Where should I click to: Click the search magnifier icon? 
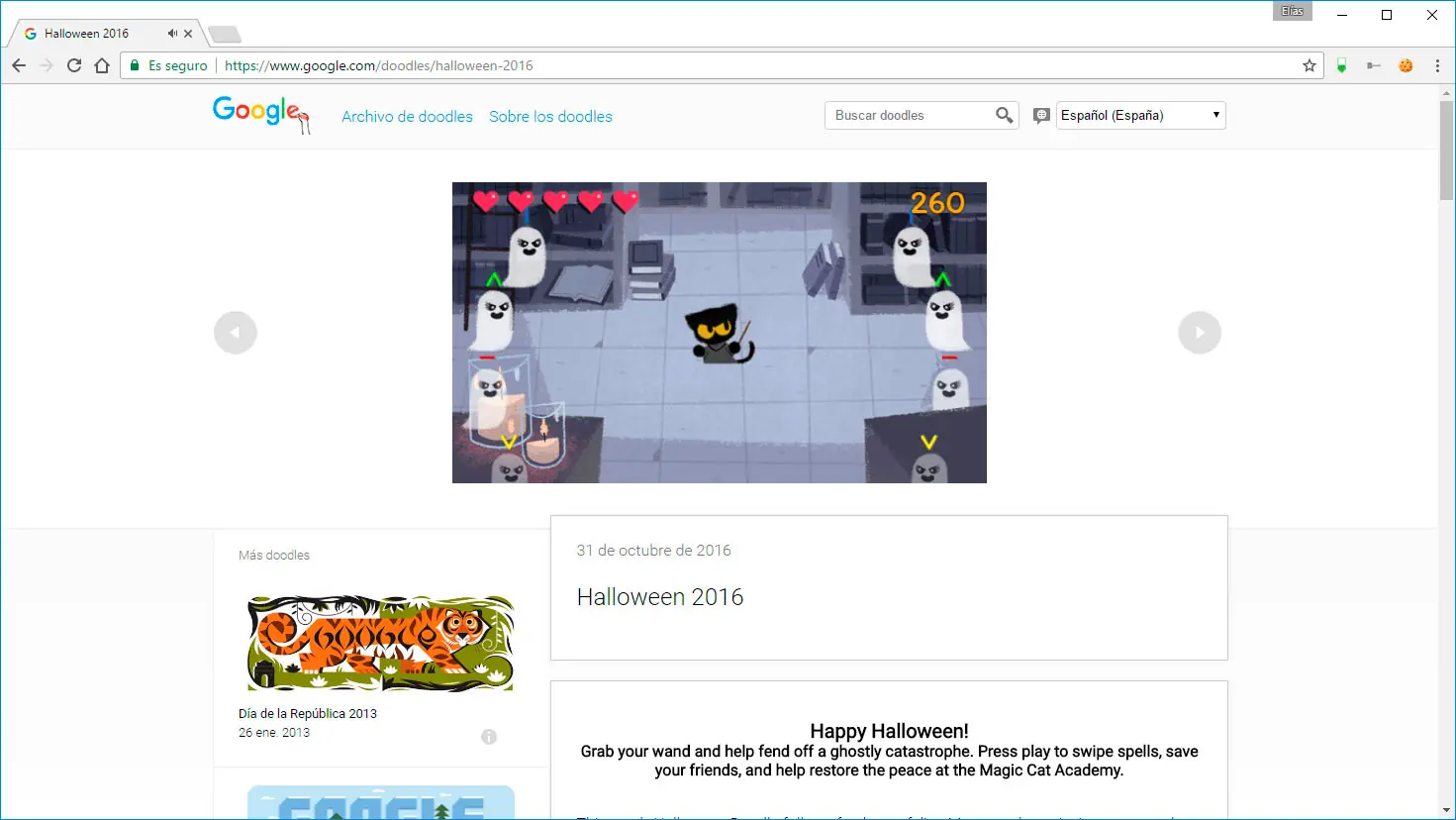click(x=1005, y=115)
